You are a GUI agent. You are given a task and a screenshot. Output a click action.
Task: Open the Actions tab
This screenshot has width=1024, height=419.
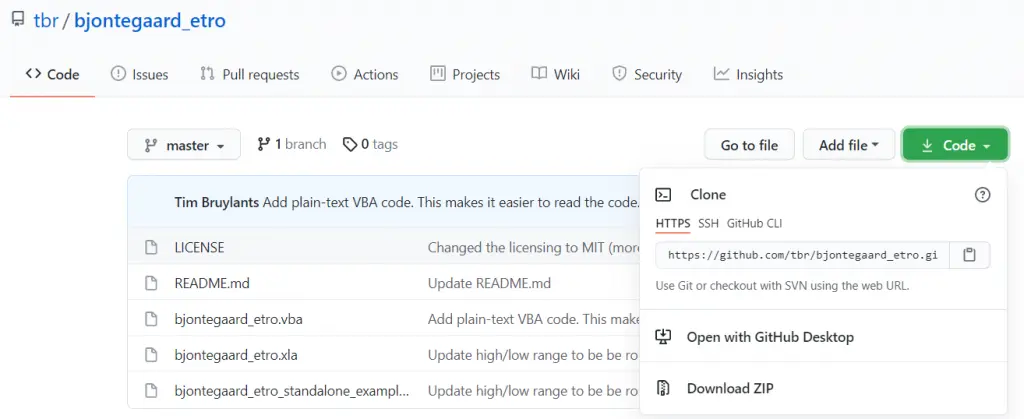point(365,74)
